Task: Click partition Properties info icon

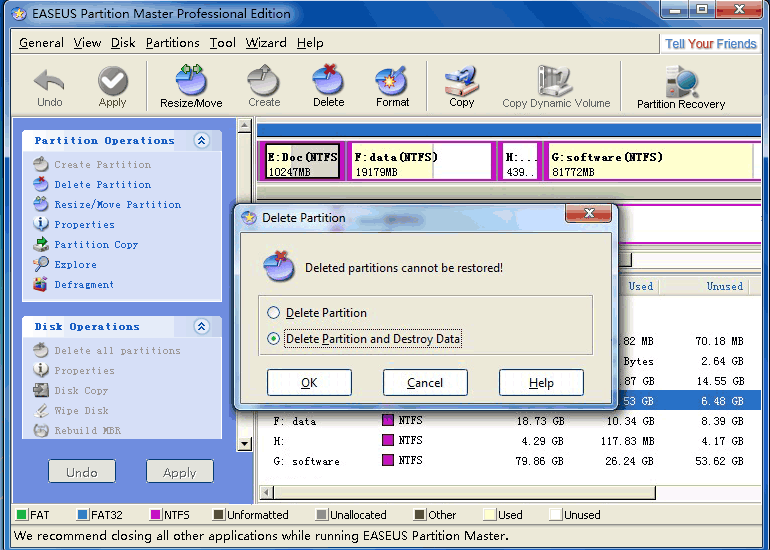Action: (x=41, y=224)
